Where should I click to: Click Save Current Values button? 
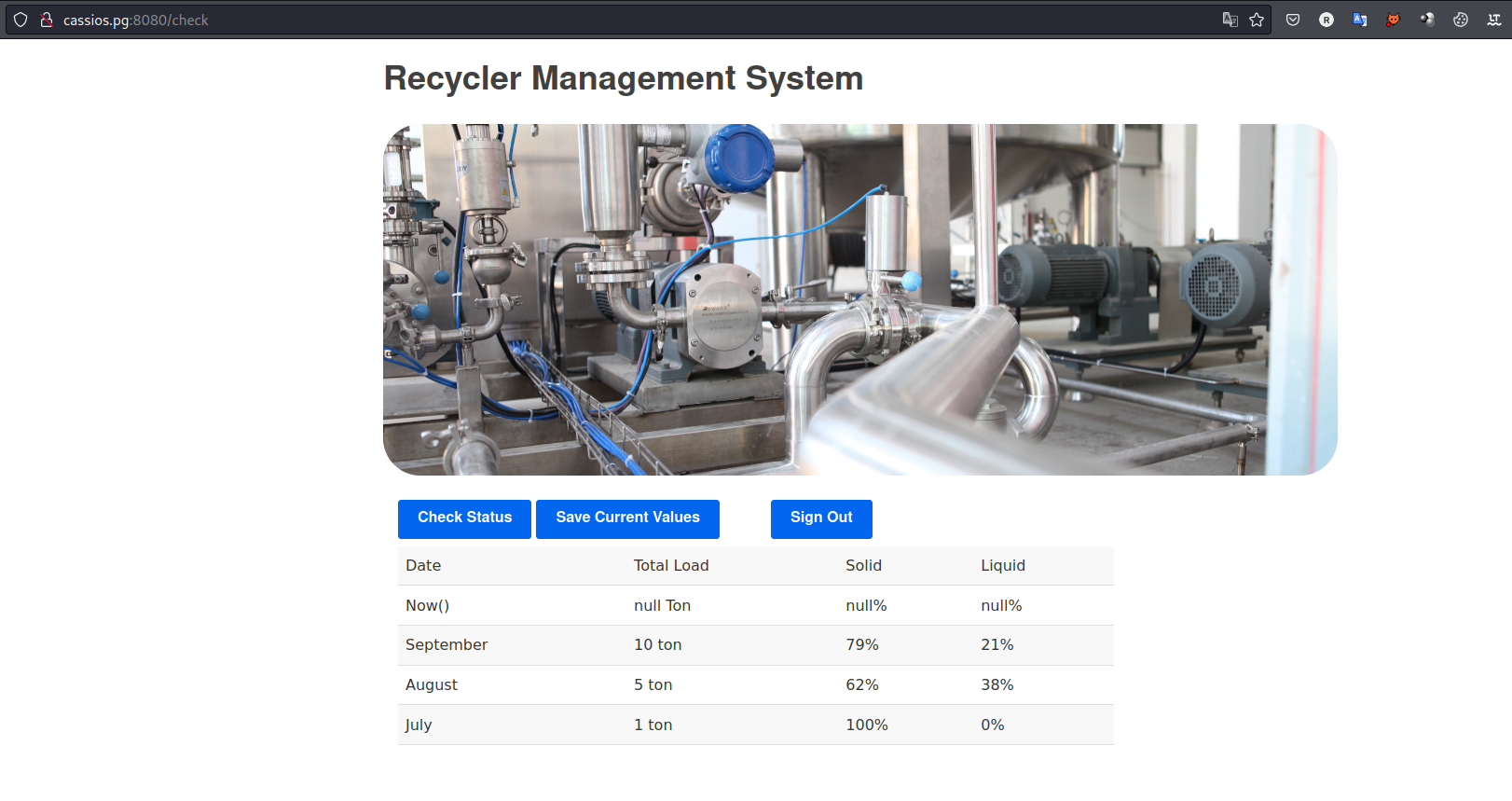pyautogui.click(x=627, y=518)
